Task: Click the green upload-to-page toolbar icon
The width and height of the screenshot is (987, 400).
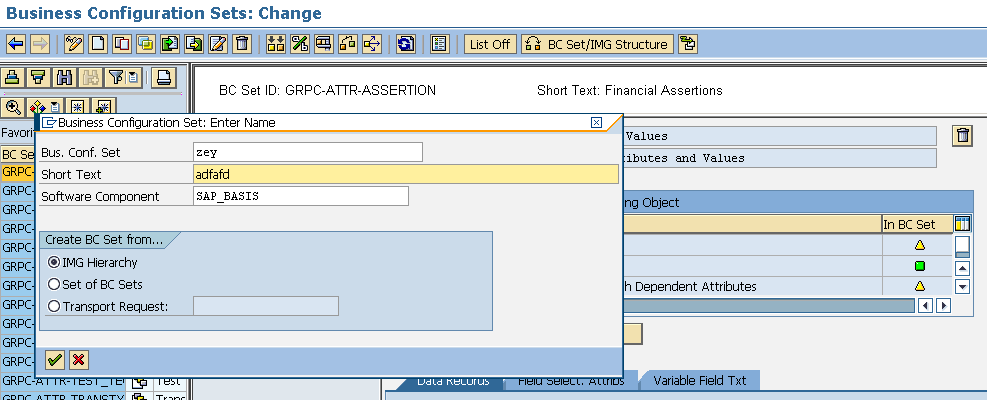Action: pyautogui.click(x=170, y=44)
